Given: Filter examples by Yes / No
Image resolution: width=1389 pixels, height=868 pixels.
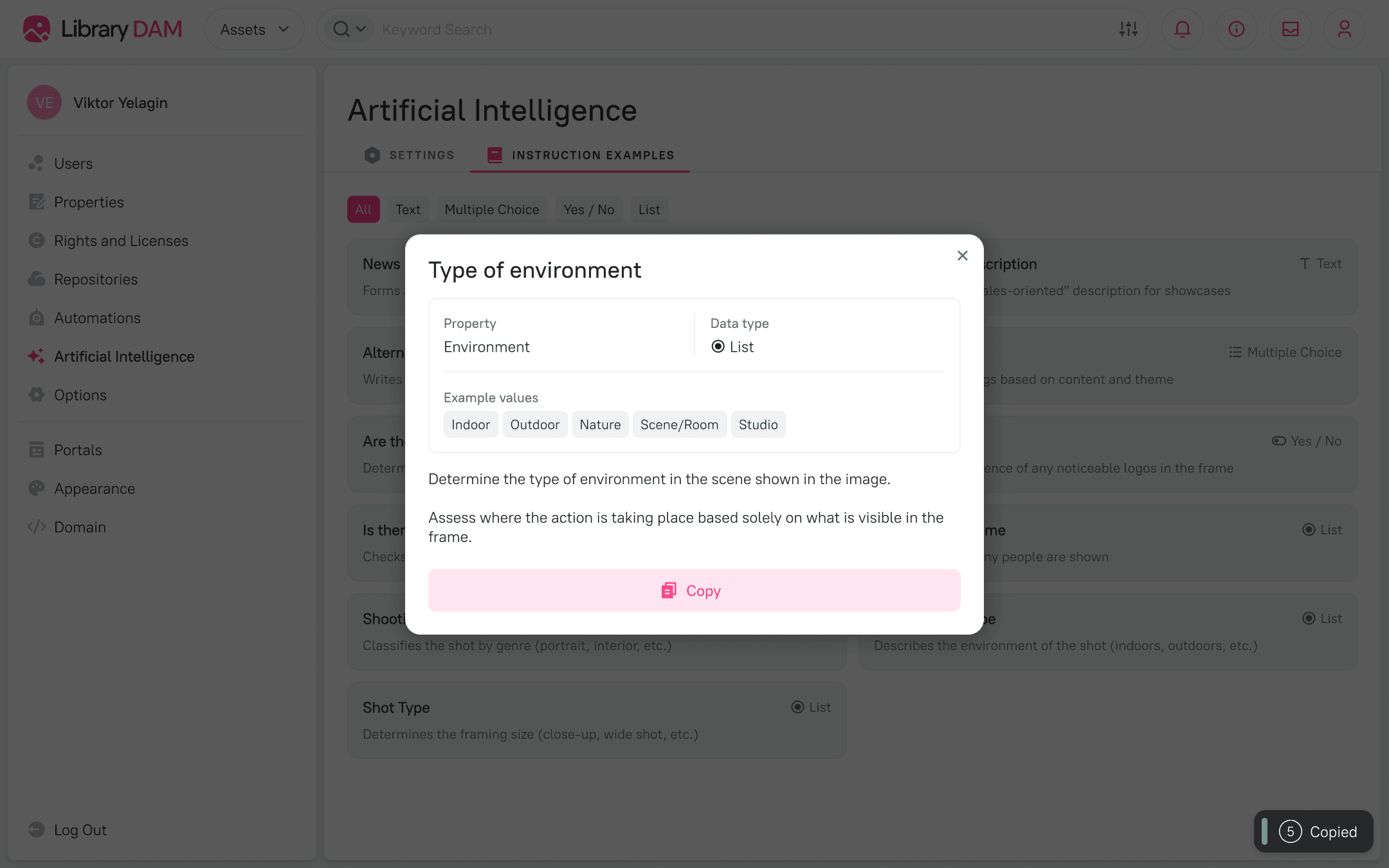Looking at the screenshot, I should [588, 210].
